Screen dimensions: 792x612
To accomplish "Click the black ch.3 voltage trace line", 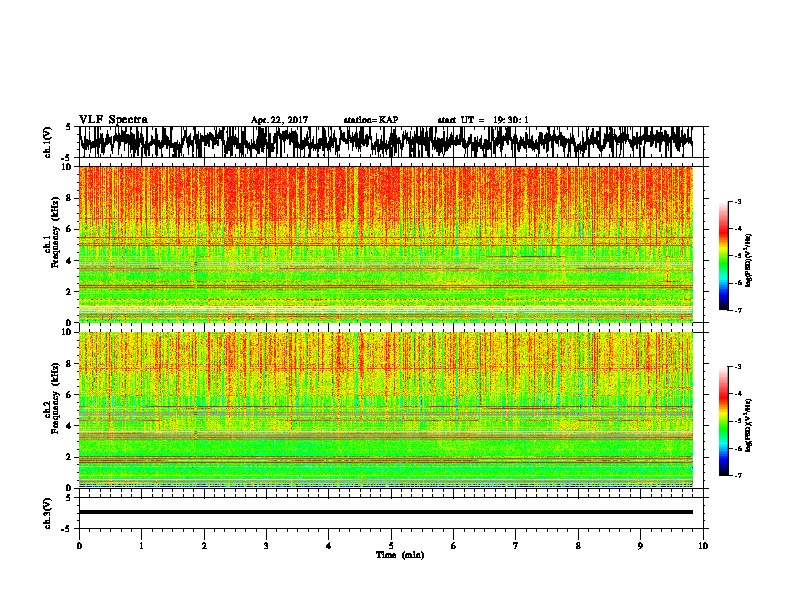I will [385, 512].
